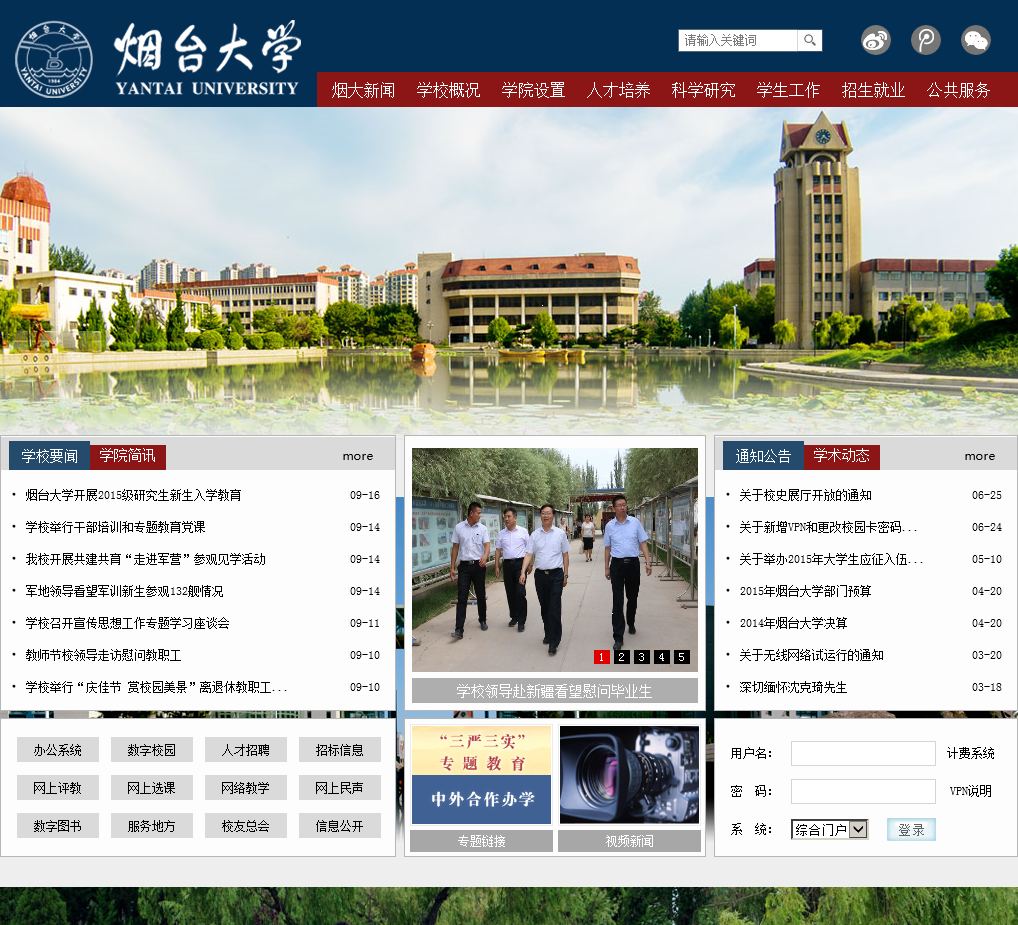Click the 网络教学 button
The height and width of the screenshot is (925, 1018).
tap(245, 787)
